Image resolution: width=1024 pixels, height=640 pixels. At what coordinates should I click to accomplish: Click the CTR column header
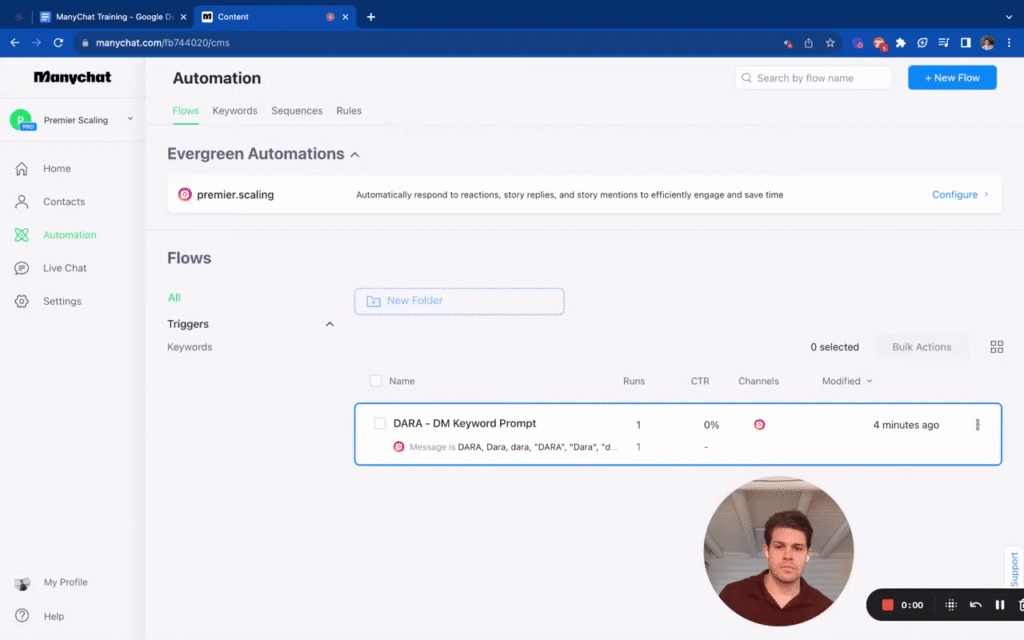pyautogui.click(x=699, y=381)
